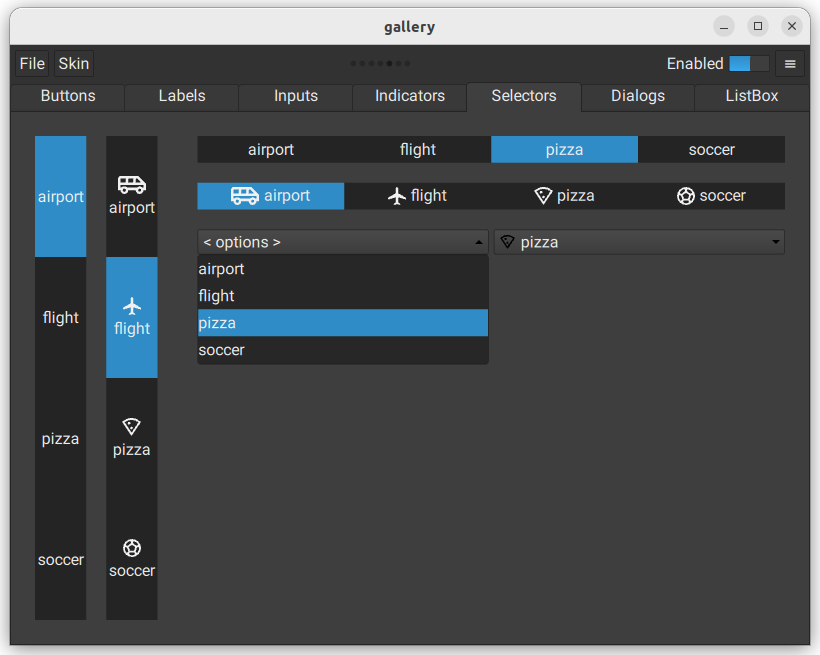Viewport: 820px width, 655px height.
Task: Open the hamburger menu button
Action: point(790,64)
